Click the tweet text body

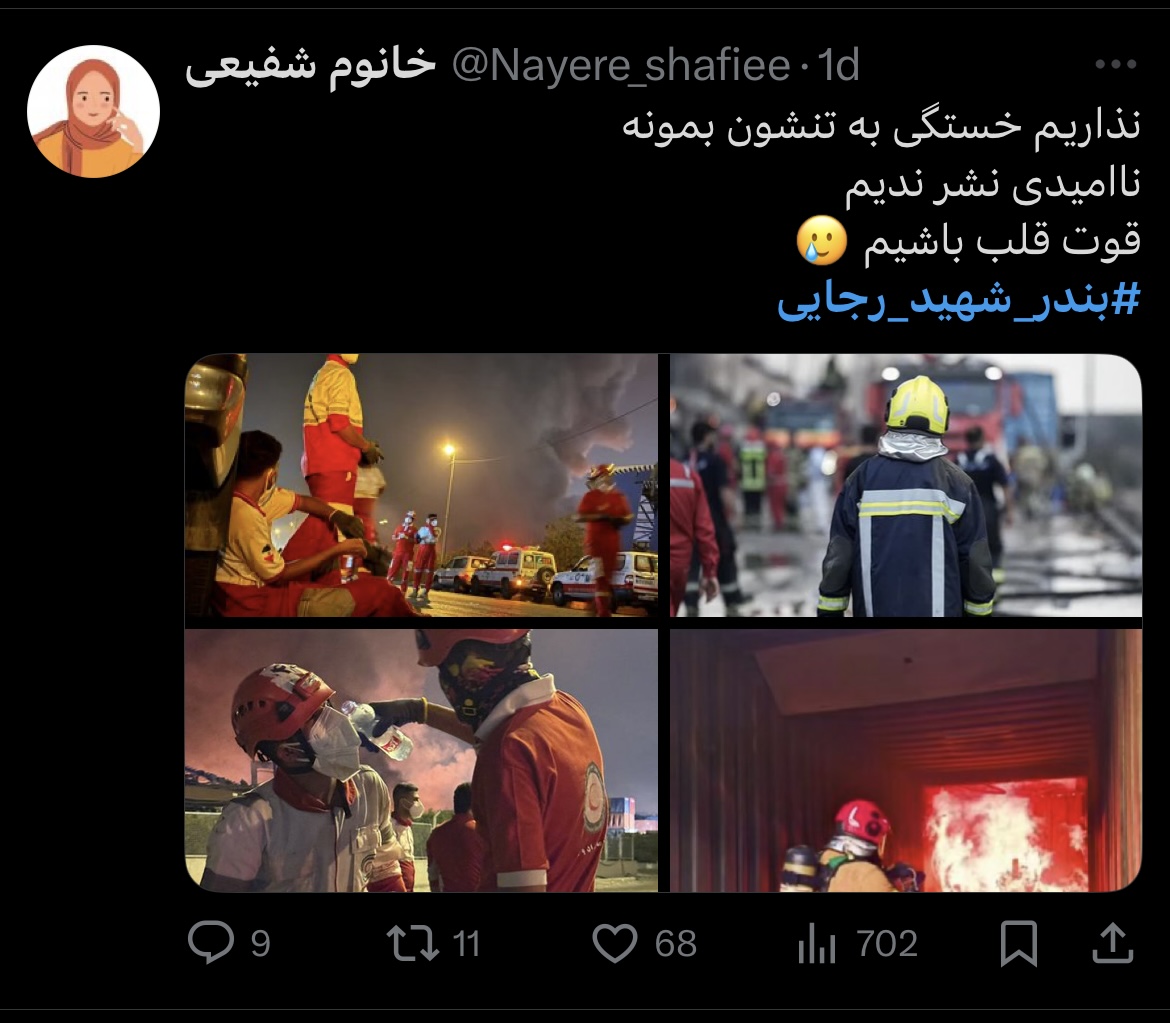(882, 184)
